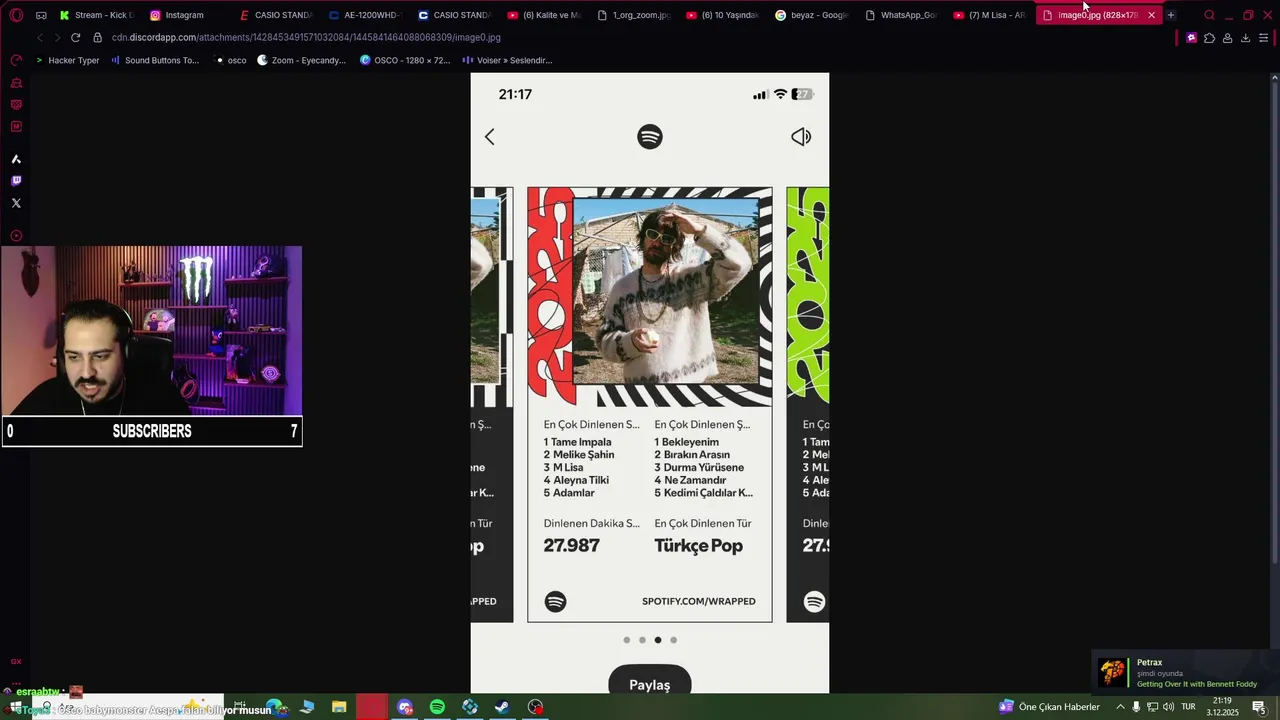This screenshot has height=720, width=1280.
Task: Open the volume control in tray
Action: pos(1168,707)
